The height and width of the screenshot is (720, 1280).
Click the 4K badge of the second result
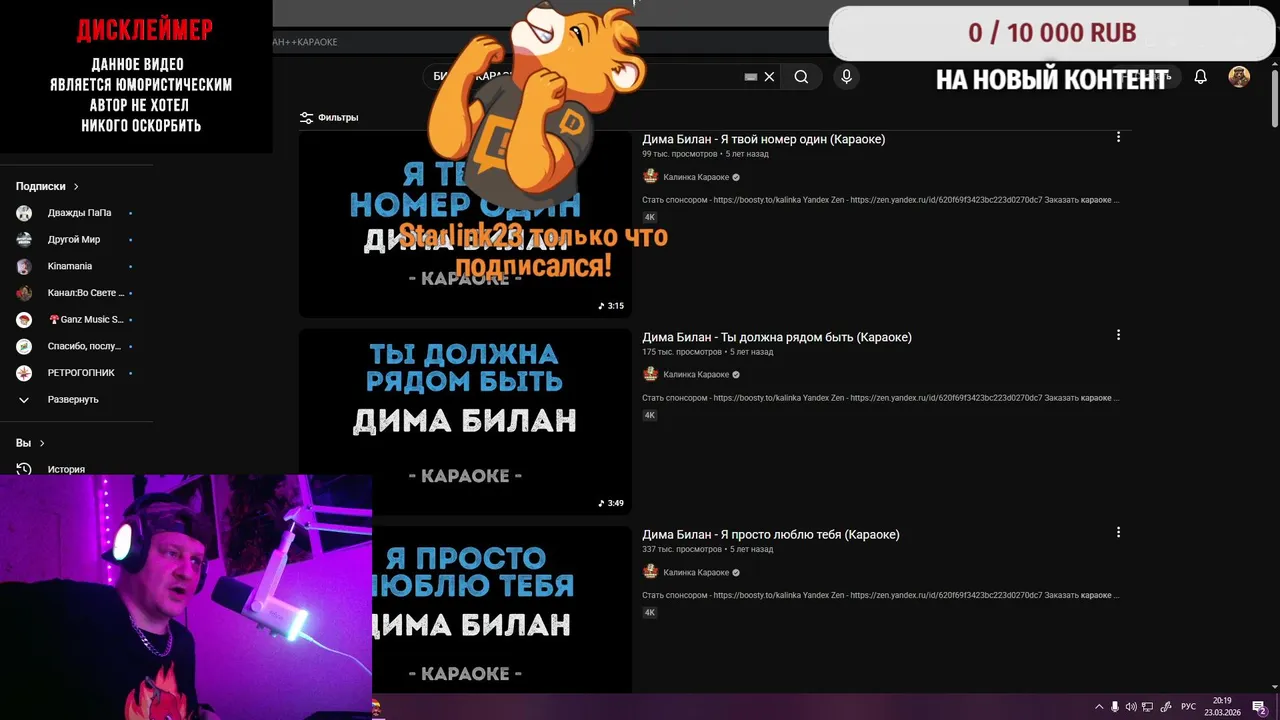650,415
